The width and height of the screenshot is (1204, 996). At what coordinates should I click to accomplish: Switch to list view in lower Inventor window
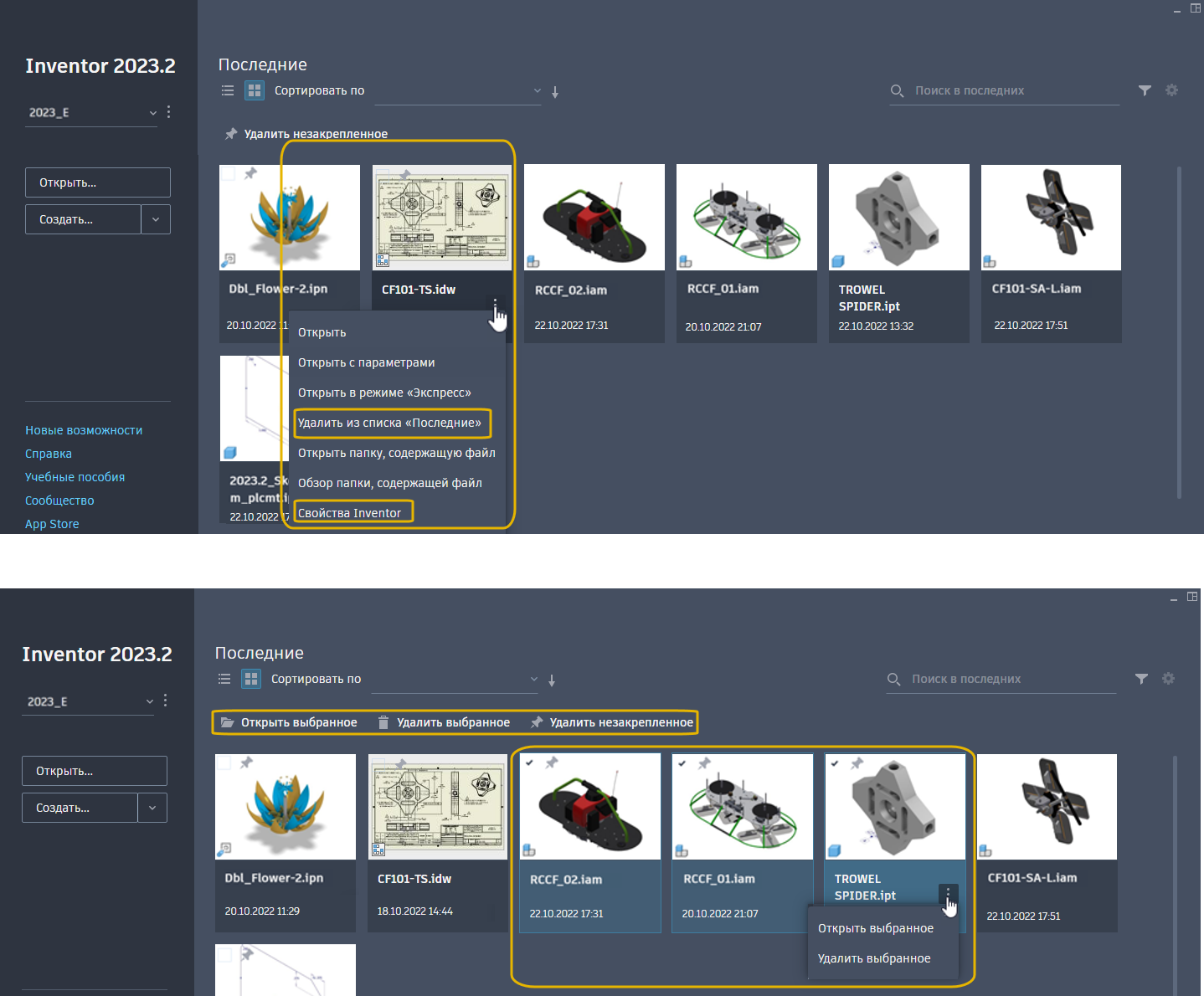pyautogui.click(x=224, y=679)
